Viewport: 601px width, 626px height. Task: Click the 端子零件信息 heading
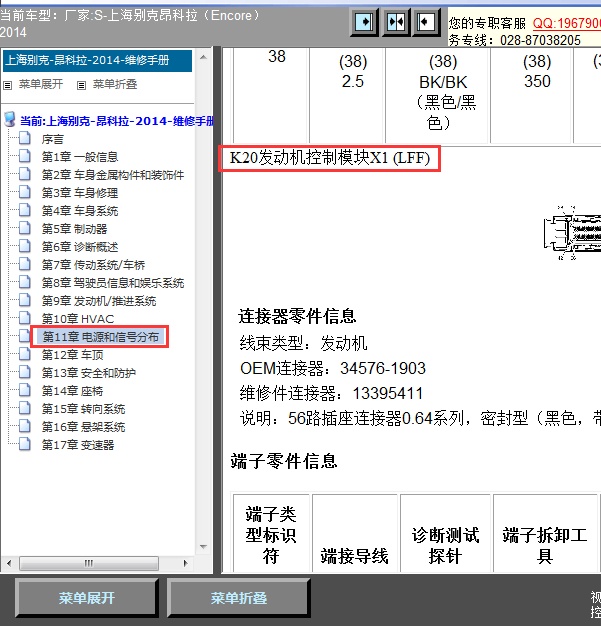[x=284, y=461]
